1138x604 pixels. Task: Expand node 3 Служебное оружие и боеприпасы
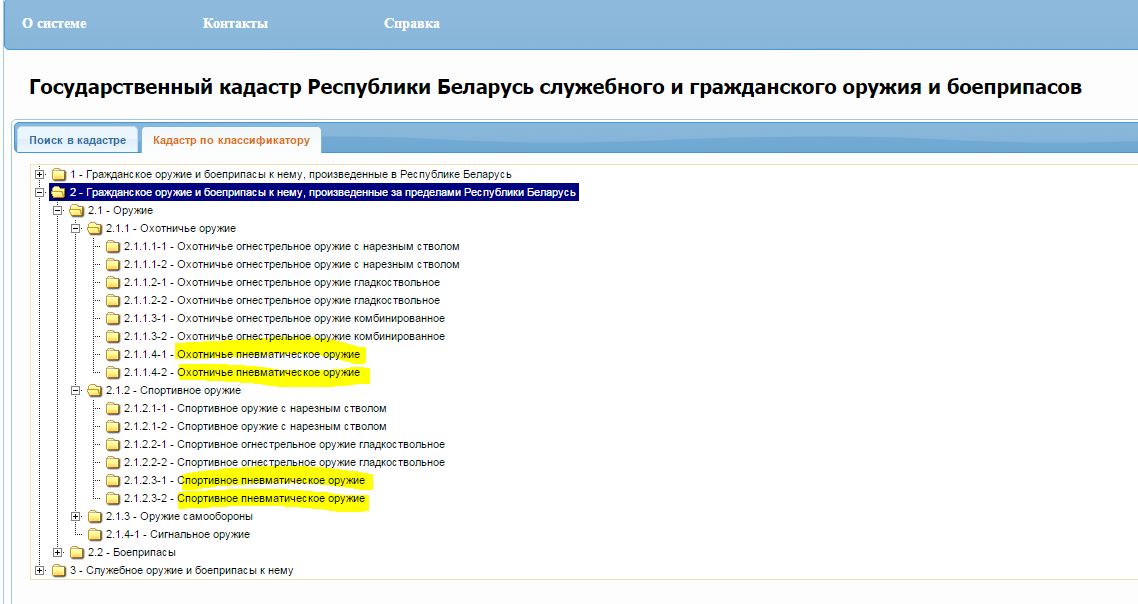[x=40, y=570]
